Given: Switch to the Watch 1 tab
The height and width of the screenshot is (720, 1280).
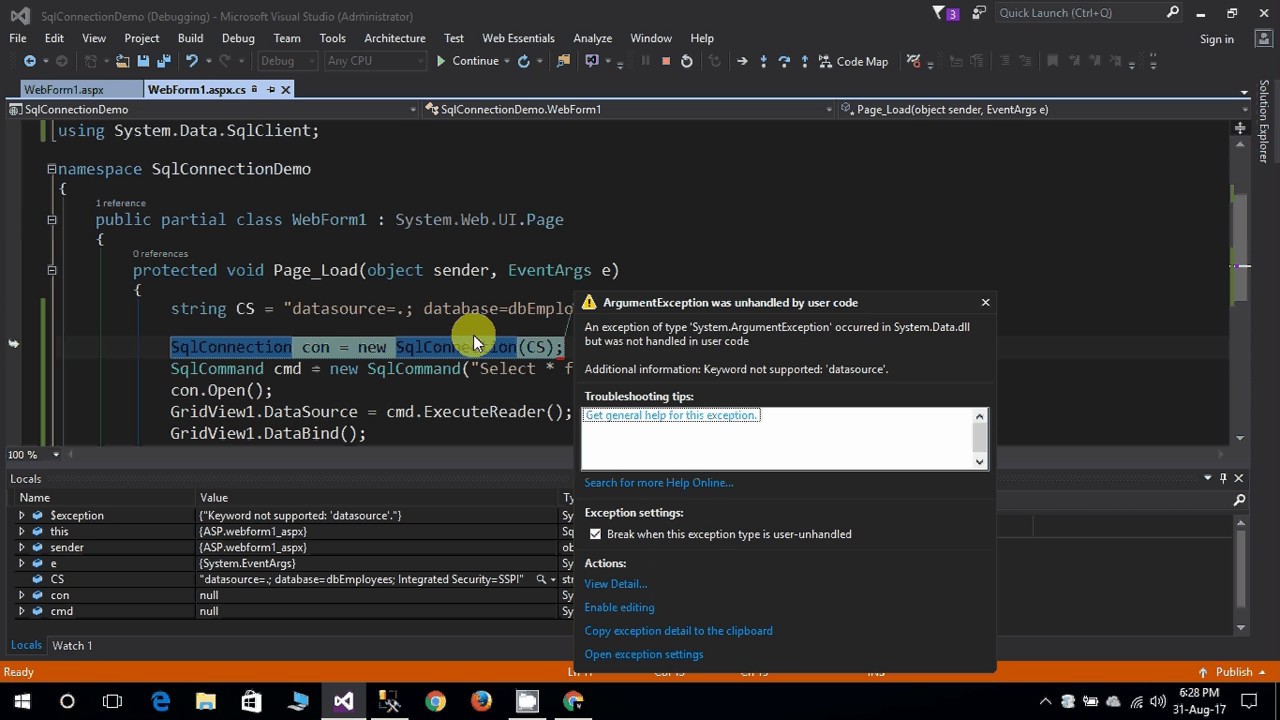Looking at the screenshot, I should (x=72, y=645).
